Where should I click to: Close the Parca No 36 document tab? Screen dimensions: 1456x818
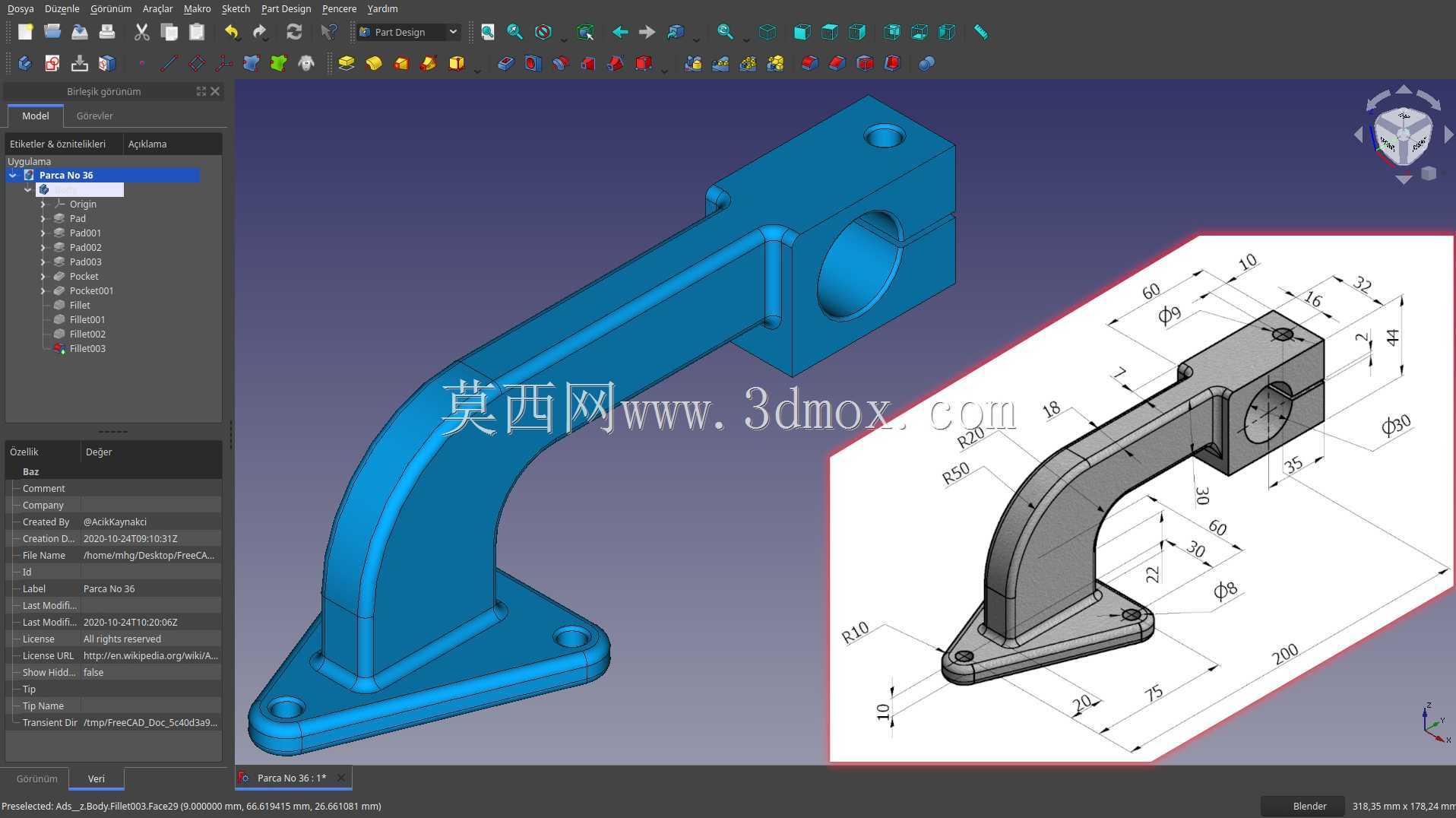click(341, 778)
